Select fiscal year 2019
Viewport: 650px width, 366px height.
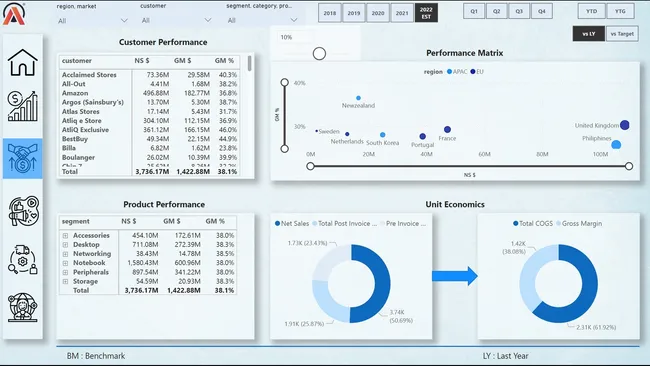tap(354, 13)
